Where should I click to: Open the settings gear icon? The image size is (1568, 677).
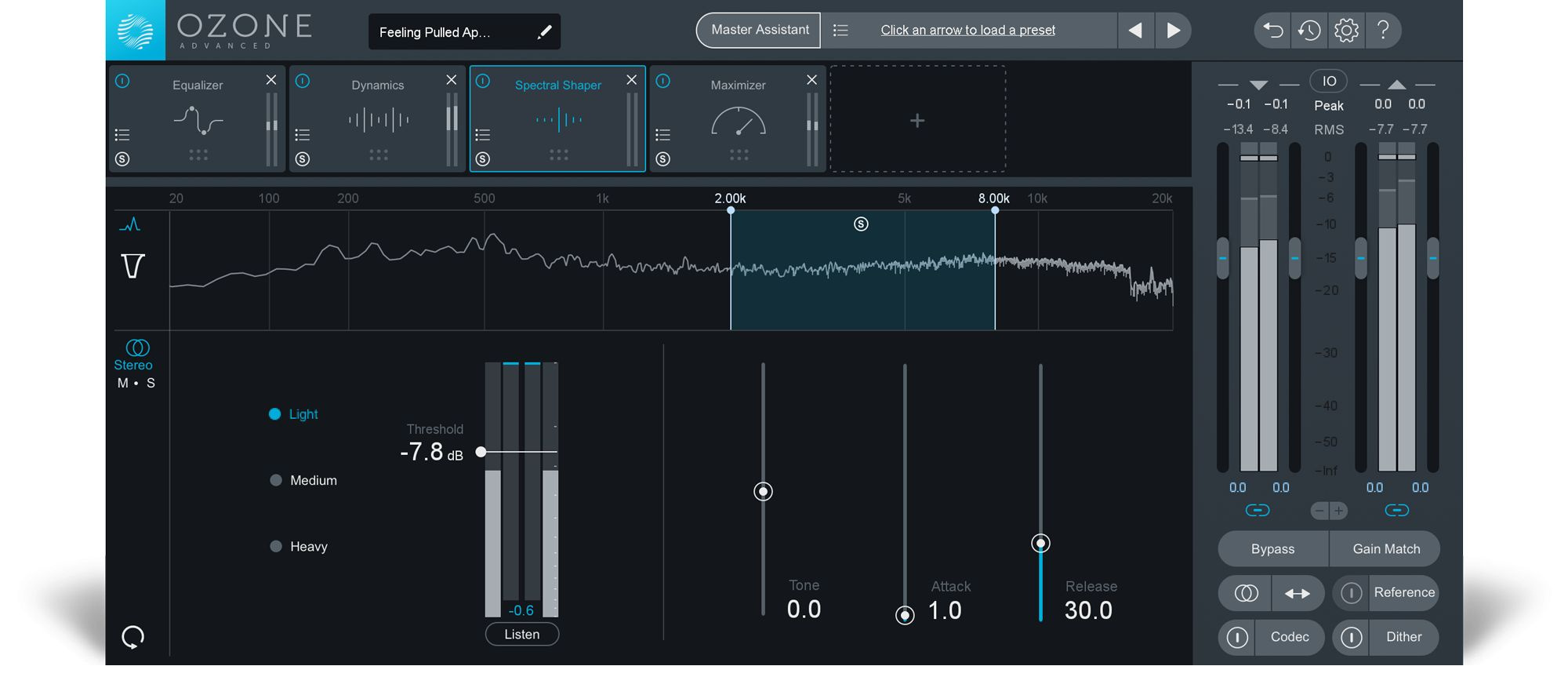pos(1346,31)
